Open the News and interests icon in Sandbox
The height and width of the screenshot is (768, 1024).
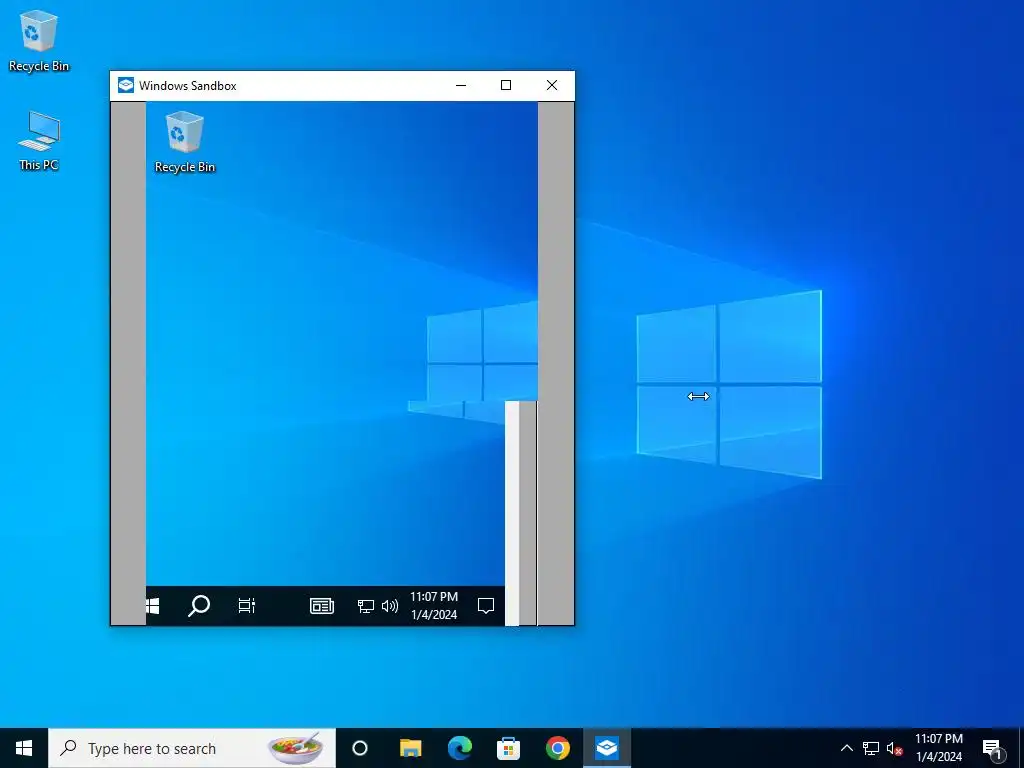coord(321,606)
